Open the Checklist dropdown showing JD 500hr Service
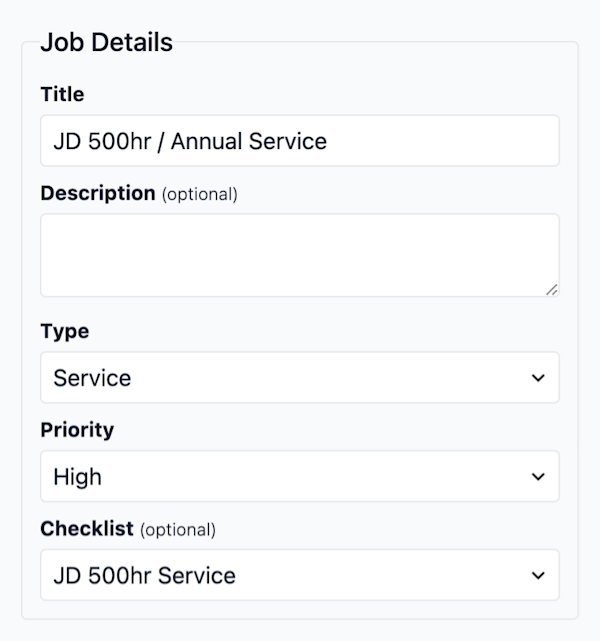The height and width of the screenshot is (641, 600). pos(299,576)
